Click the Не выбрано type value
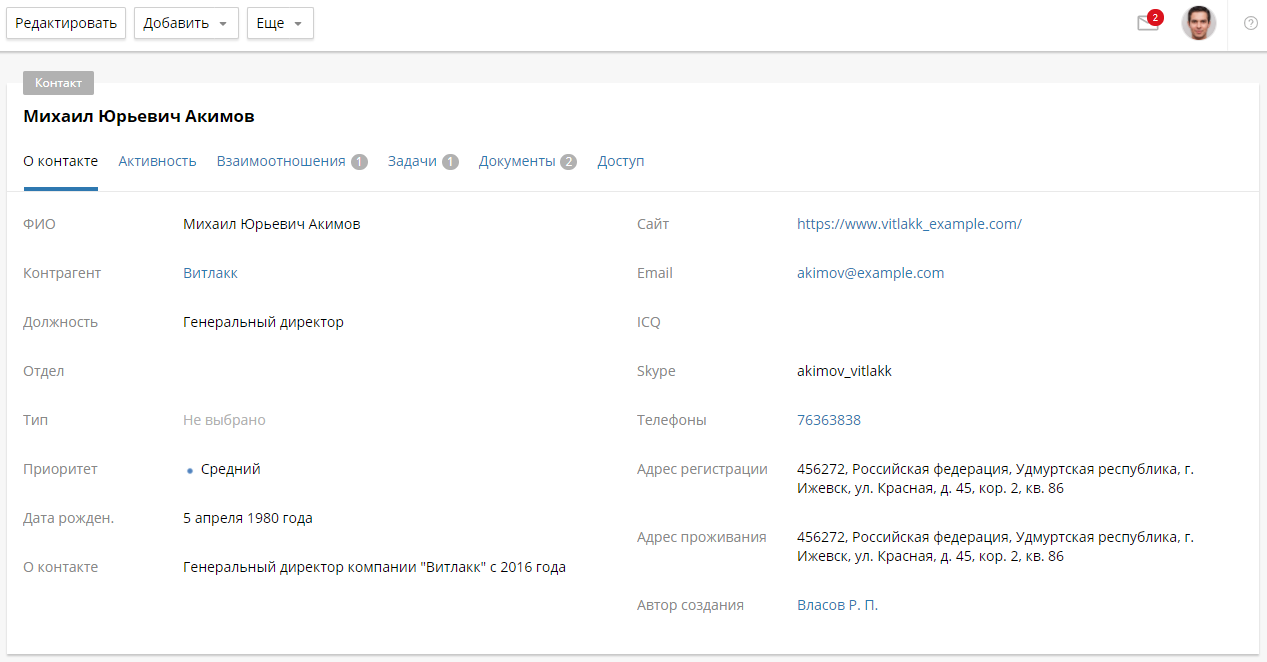Image resolution: width=1267 pixels, height=662 pixels. 224,420
